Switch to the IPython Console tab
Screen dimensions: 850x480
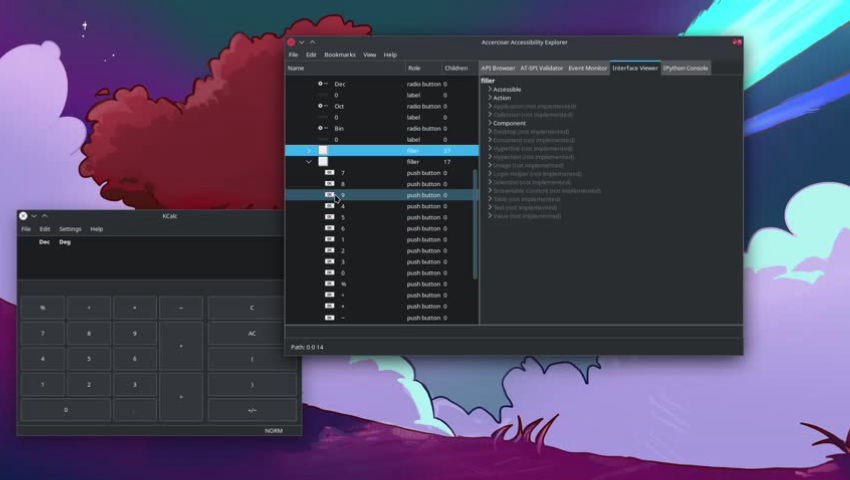point(686,68)
